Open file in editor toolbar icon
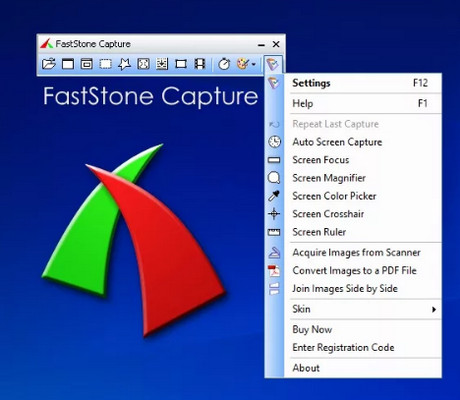 [x=49, y=63]
